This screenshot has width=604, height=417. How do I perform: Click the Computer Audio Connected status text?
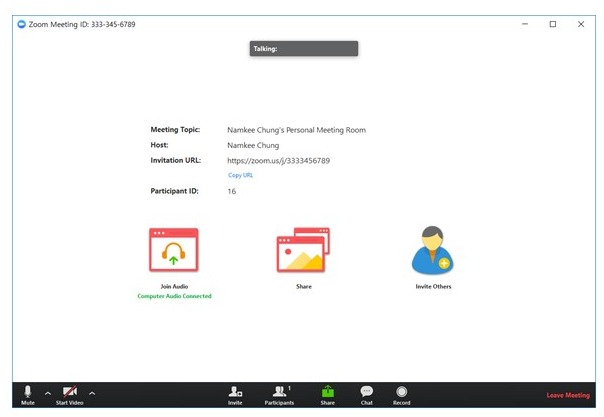174,296
